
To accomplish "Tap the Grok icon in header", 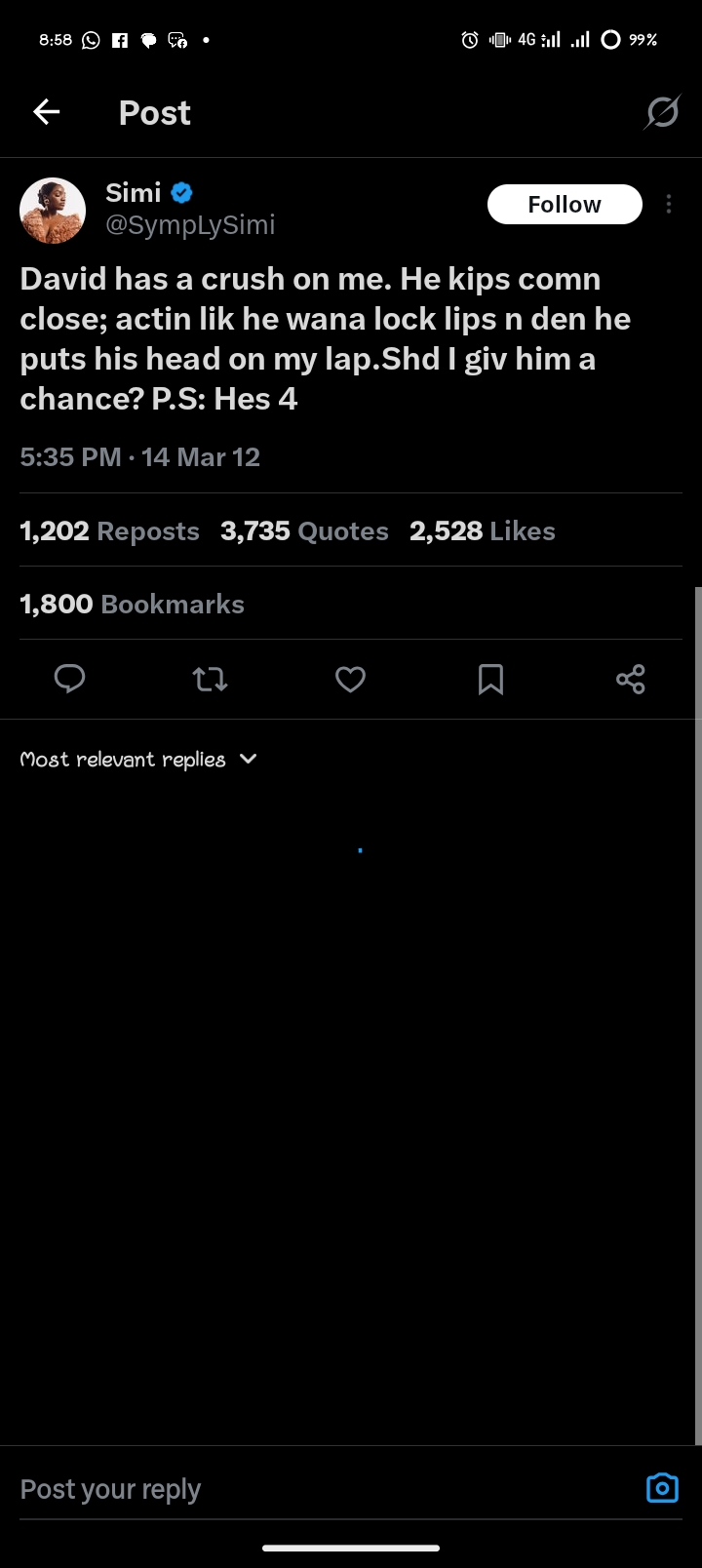I will click(662, 113).
